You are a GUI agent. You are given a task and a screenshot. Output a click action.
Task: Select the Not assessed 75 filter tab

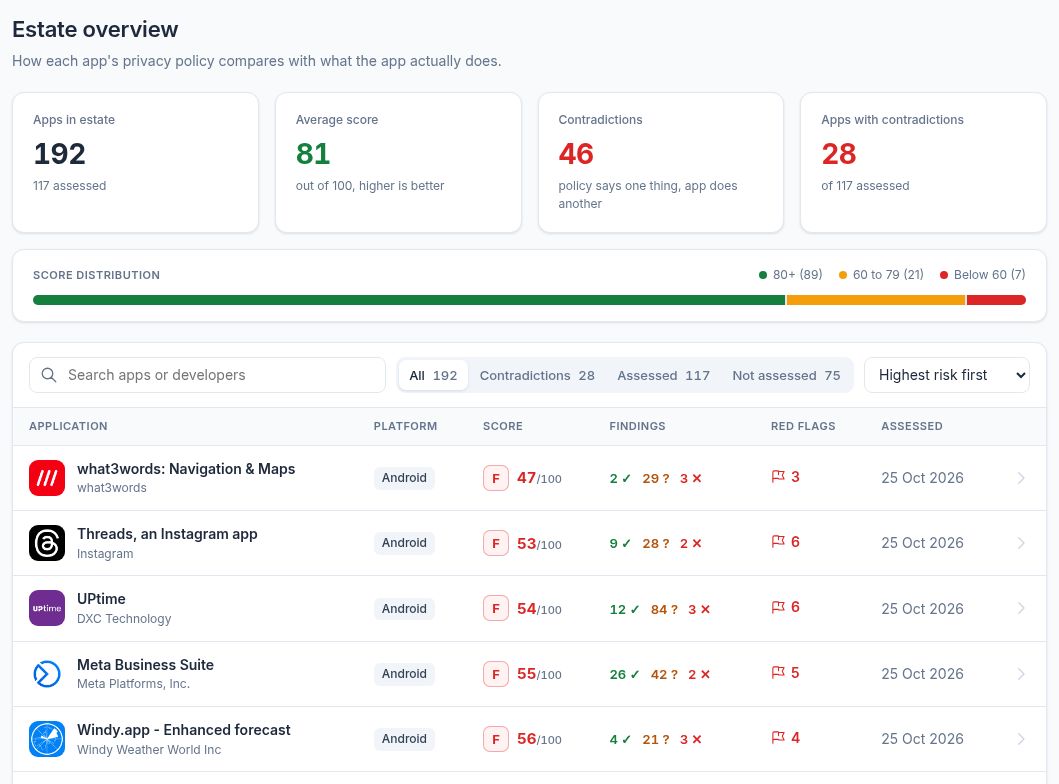[x=786, y=375]
